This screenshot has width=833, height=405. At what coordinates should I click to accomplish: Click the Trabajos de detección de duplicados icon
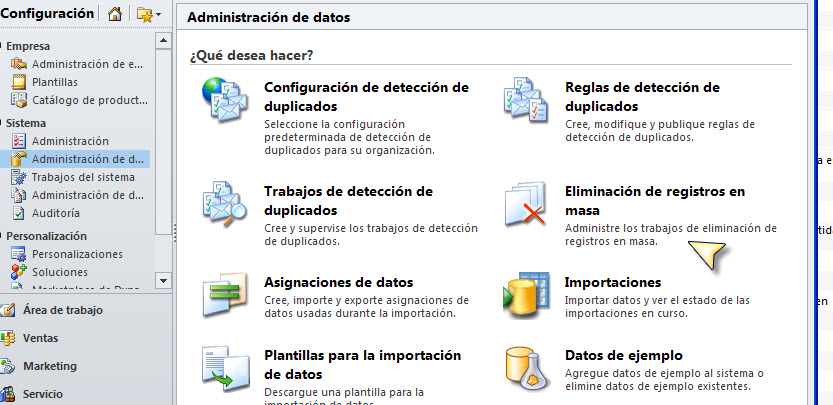coord(225,204)
